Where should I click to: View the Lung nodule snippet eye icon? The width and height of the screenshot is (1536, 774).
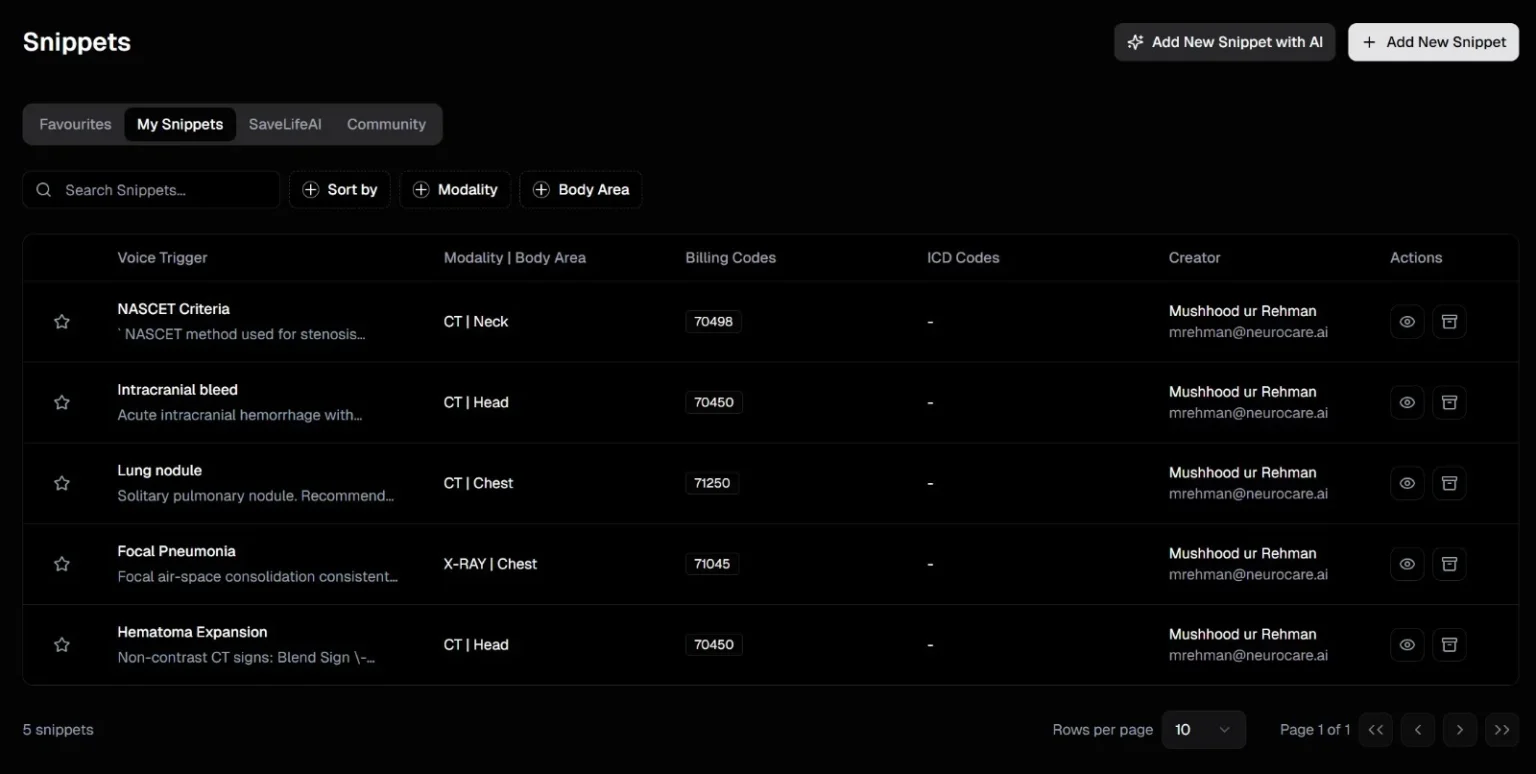(1407, 483)
